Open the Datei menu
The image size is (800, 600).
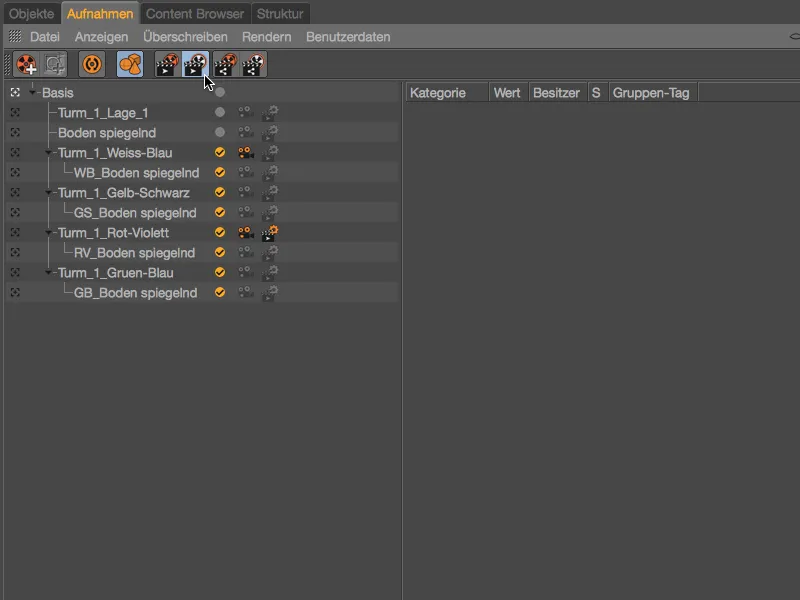click(45, 37)
